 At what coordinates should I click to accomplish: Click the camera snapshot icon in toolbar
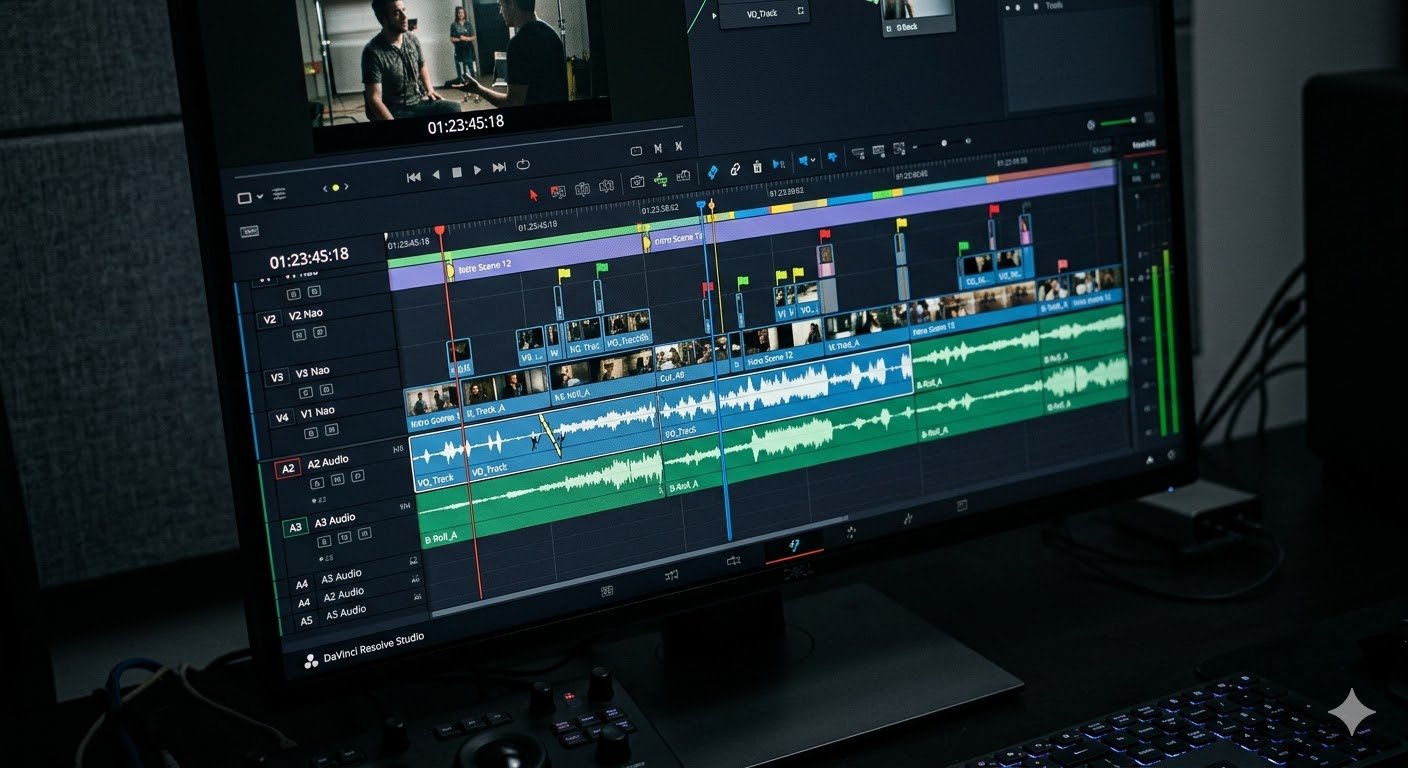tap(636, 182)
